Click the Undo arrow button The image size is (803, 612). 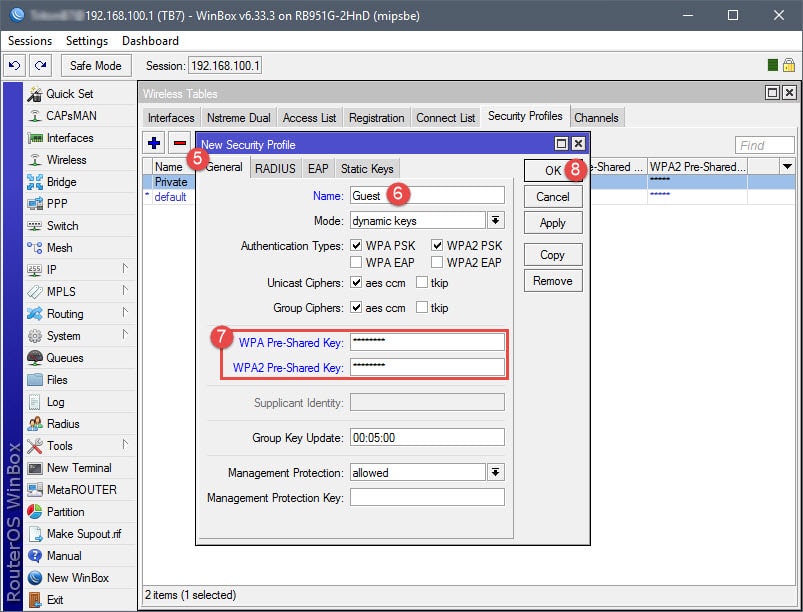tap(14, 66)
